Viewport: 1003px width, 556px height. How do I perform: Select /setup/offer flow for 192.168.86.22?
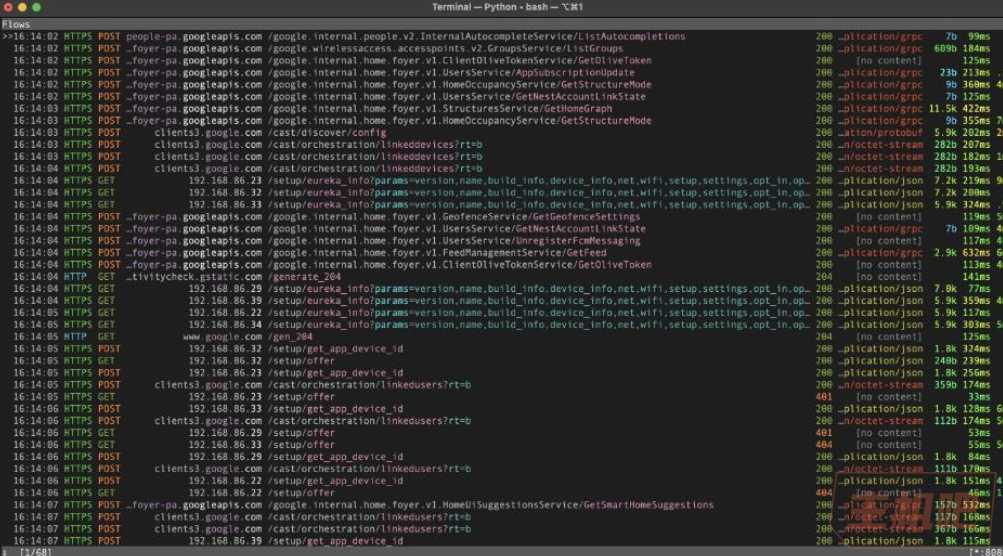(502, 493)
